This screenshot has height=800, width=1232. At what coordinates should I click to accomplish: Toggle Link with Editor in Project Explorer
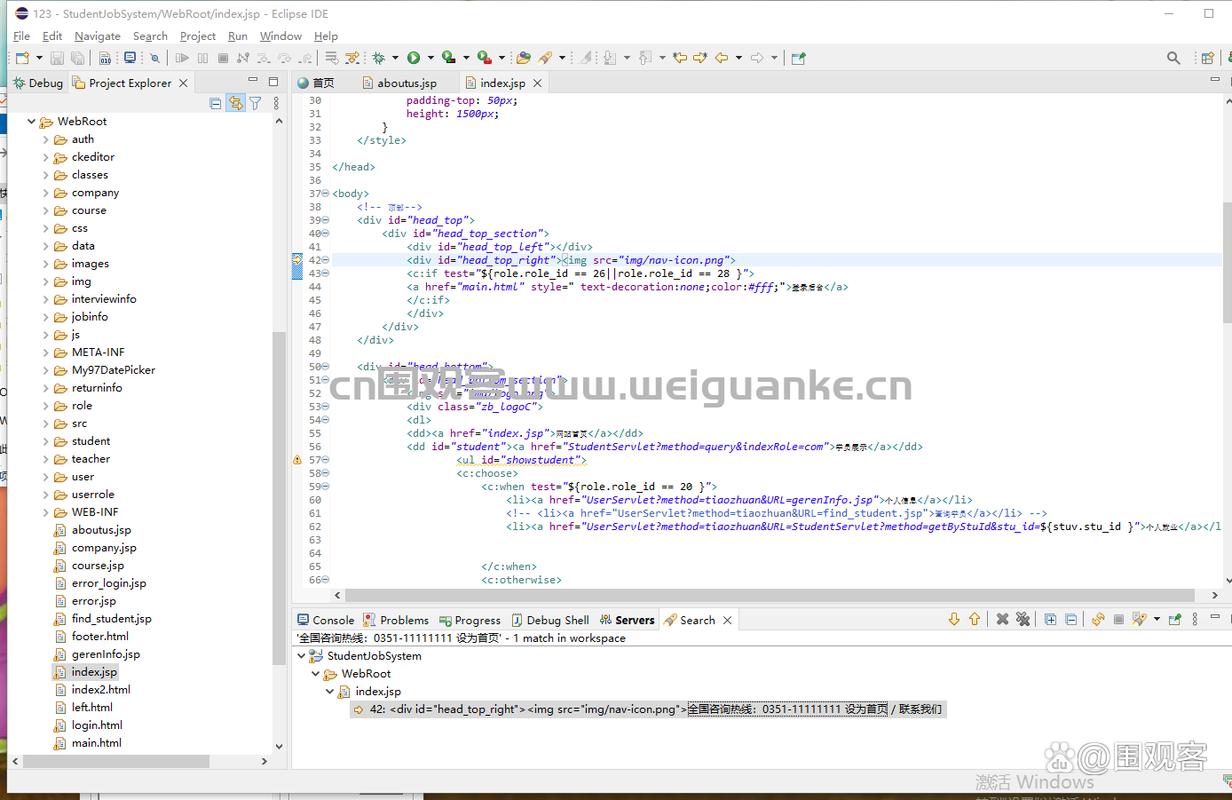[x=237, y=103]
